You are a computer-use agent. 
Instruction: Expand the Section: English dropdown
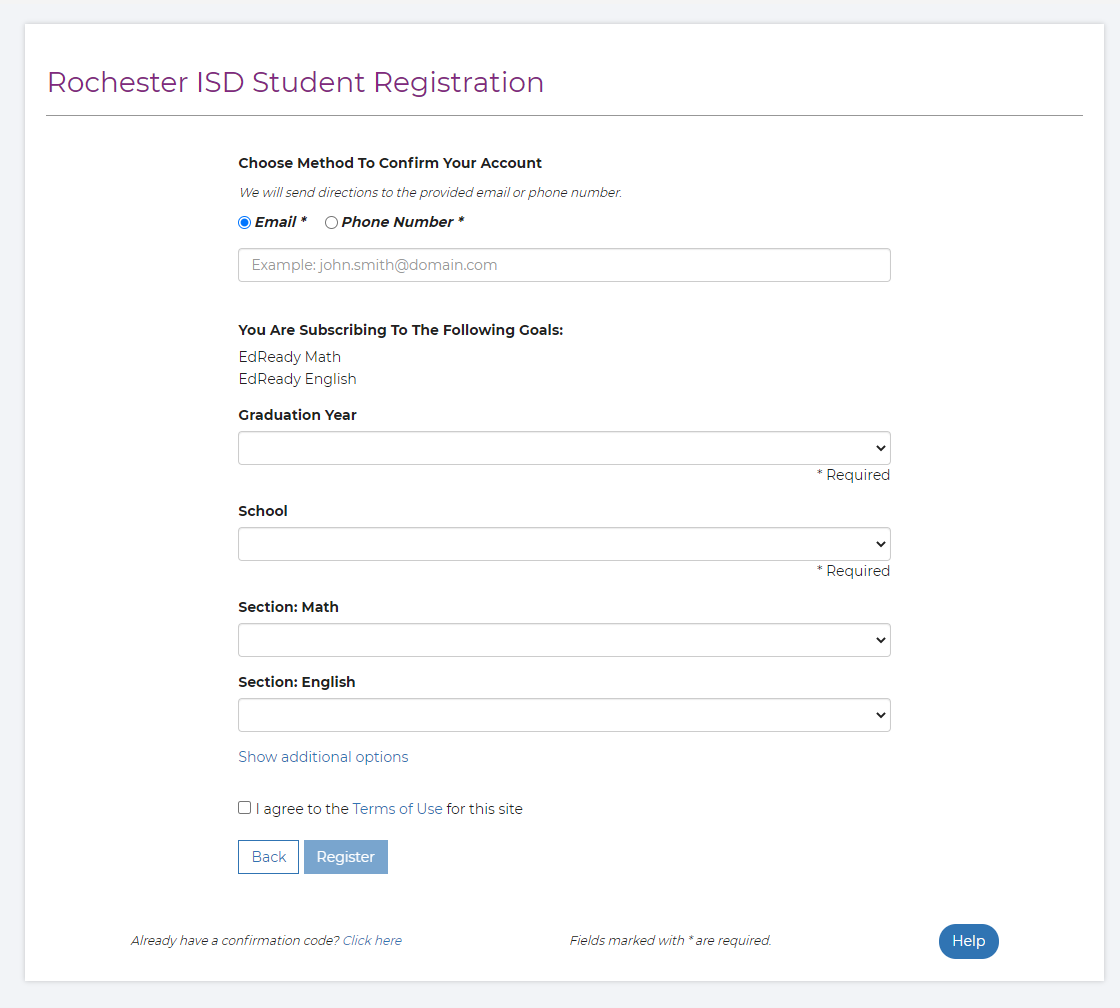[564, 715]
